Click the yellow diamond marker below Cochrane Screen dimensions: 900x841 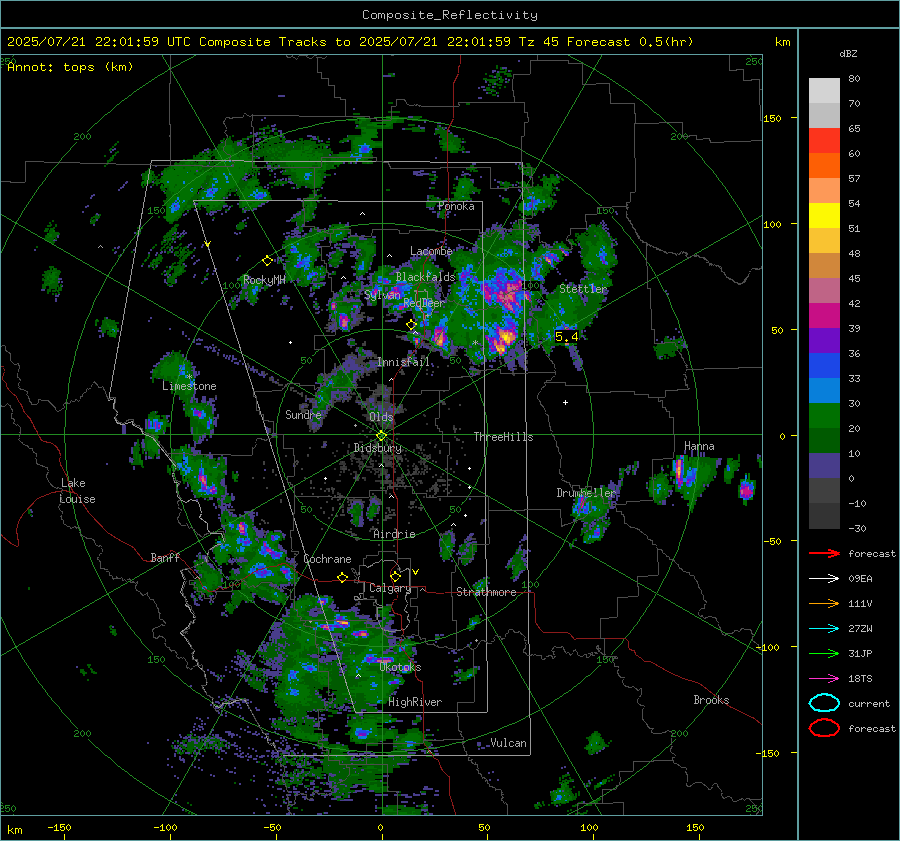[x=342, y=577]
